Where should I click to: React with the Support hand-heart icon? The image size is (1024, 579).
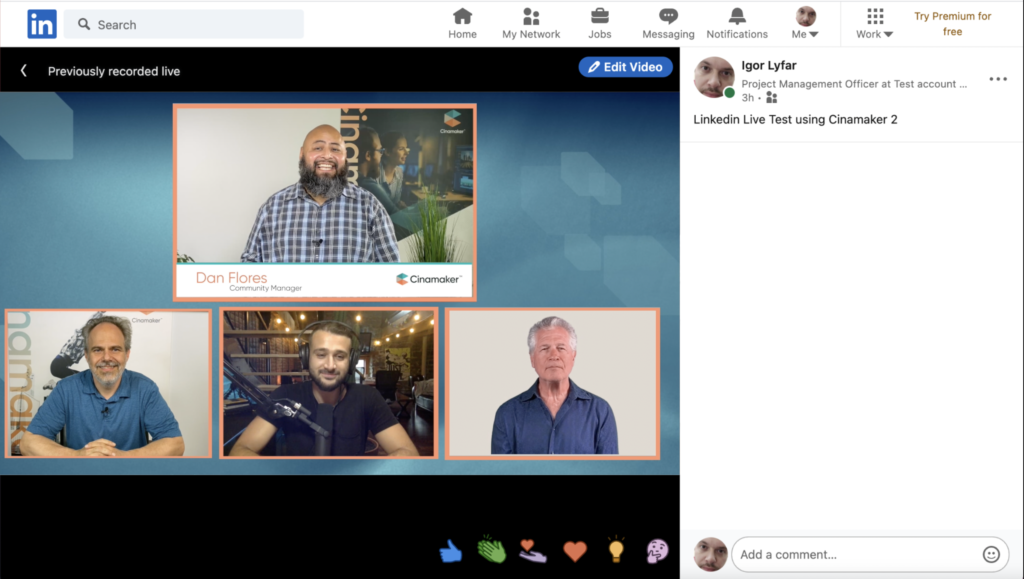[533, 551]
